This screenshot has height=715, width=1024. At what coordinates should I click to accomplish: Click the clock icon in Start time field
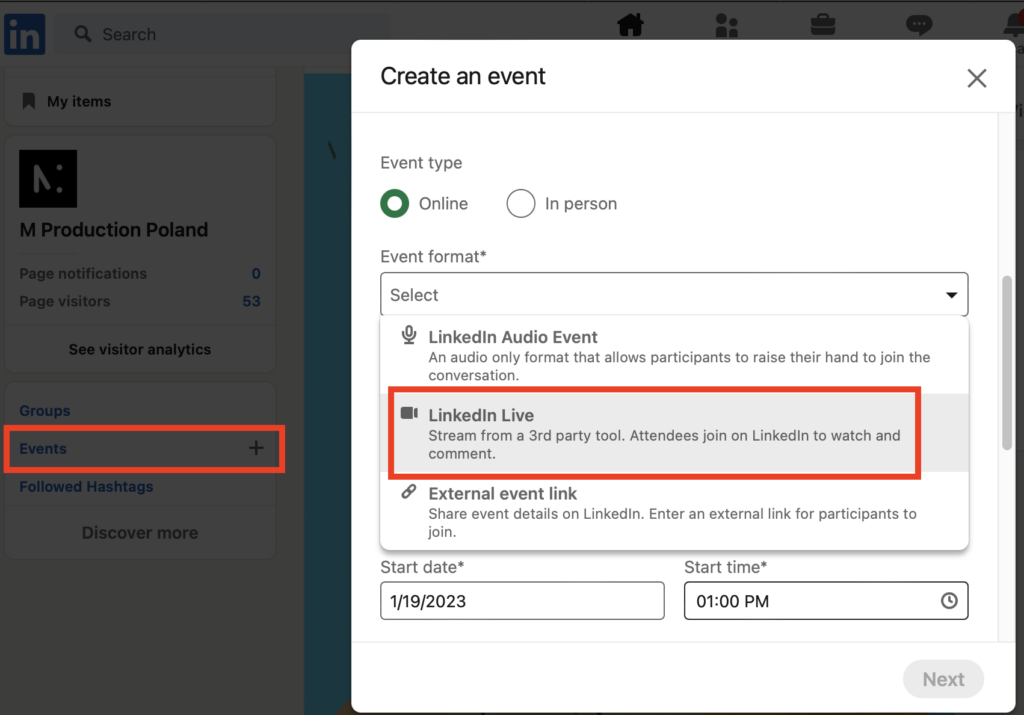[x=948, y=601]
